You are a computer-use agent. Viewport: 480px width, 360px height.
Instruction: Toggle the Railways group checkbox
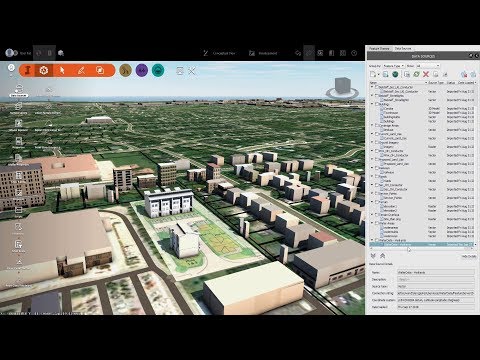point(377,168)
